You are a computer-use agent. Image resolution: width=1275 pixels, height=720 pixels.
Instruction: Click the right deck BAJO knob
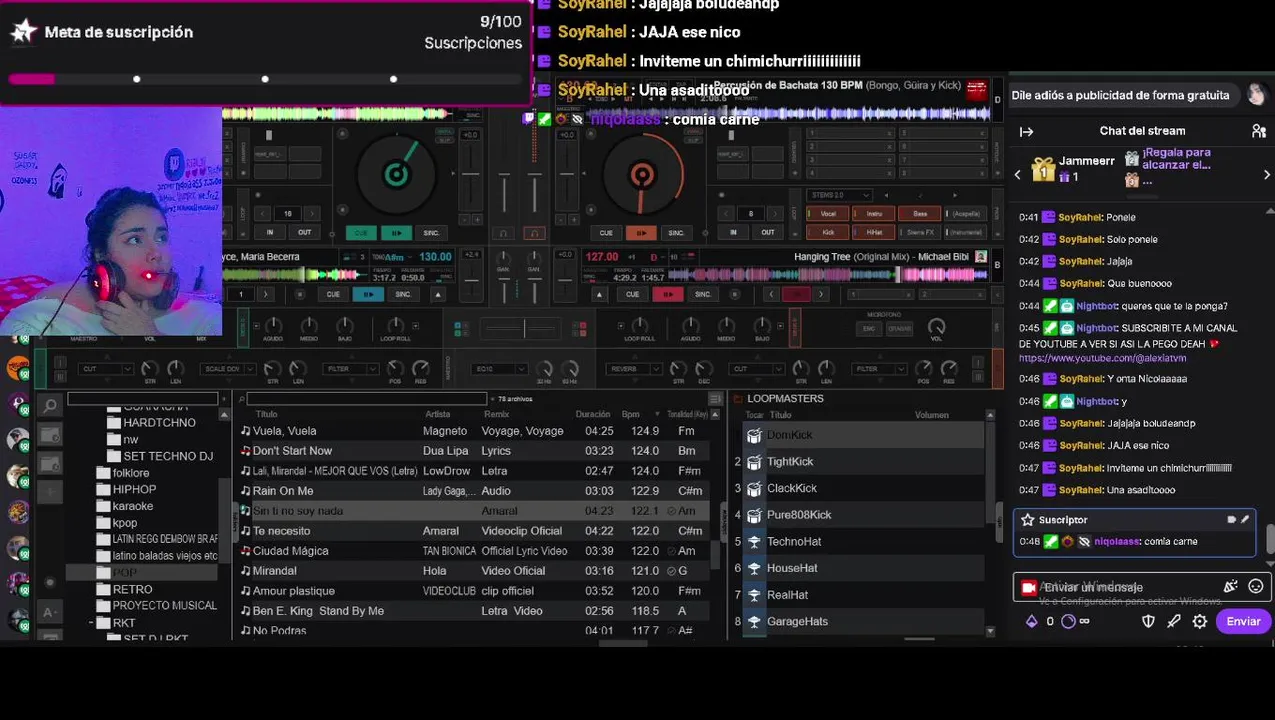[762, 326]
